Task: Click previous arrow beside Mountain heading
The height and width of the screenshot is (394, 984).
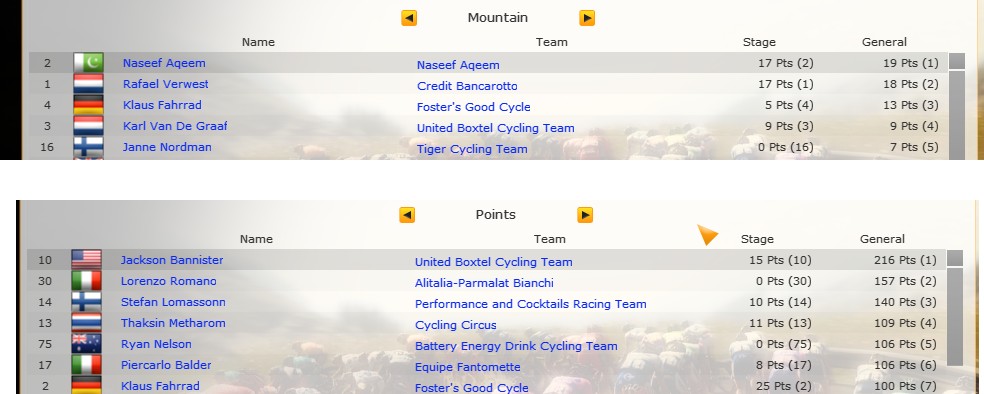Action: point(409,18)
